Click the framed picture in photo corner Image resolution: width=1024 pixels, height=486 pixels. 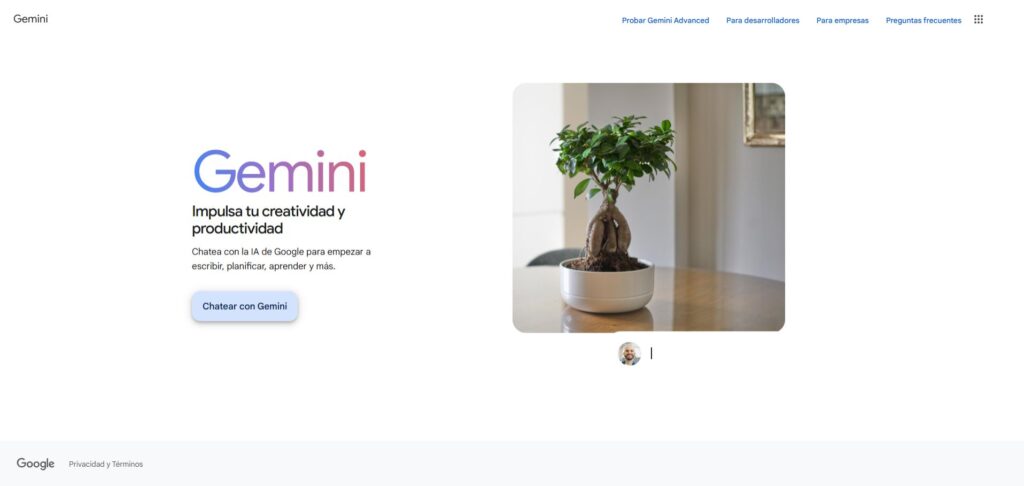pos(764,114)
